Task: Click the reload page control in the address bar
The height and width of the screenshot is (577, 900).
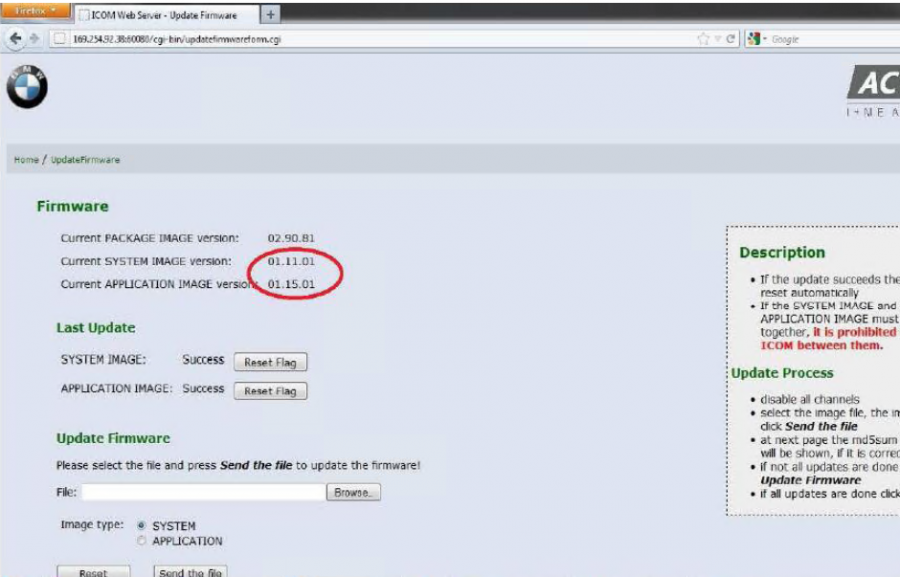Action: 730,38
